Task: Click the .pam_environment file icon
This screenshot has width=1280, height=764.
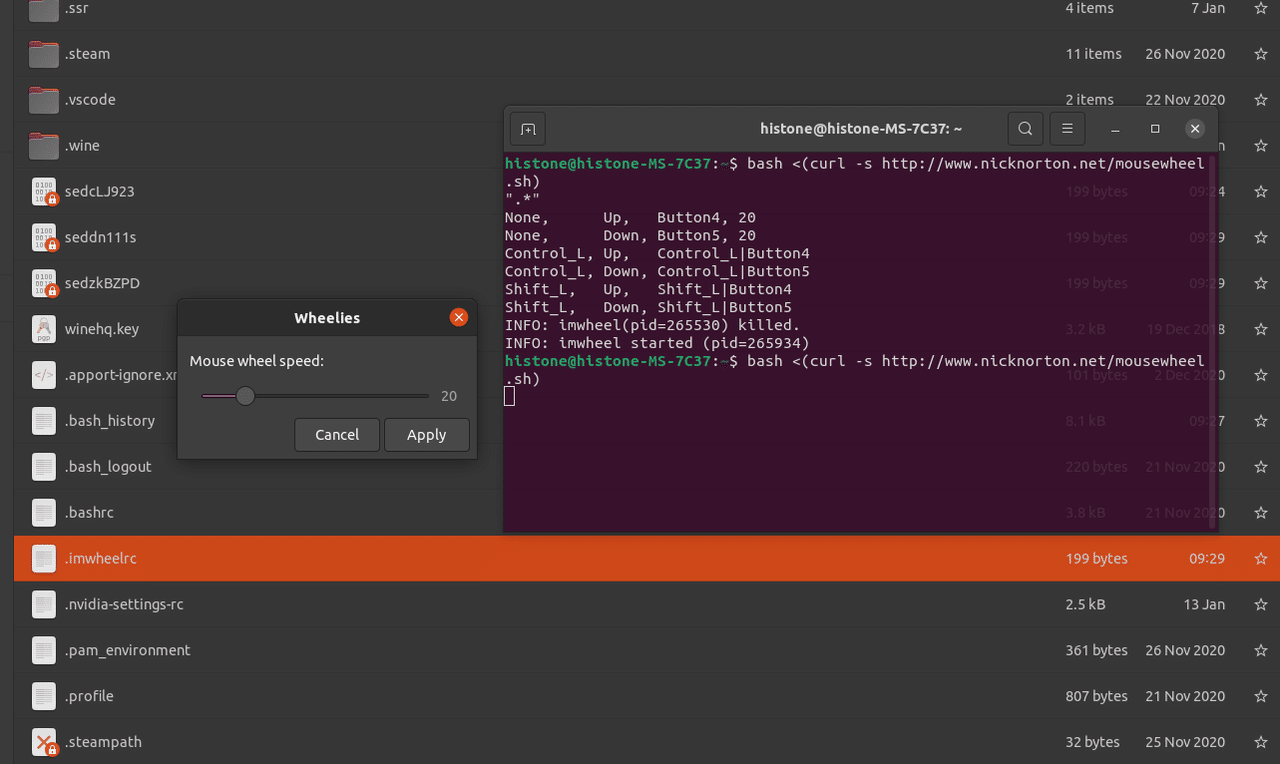Action: (43, 650)
